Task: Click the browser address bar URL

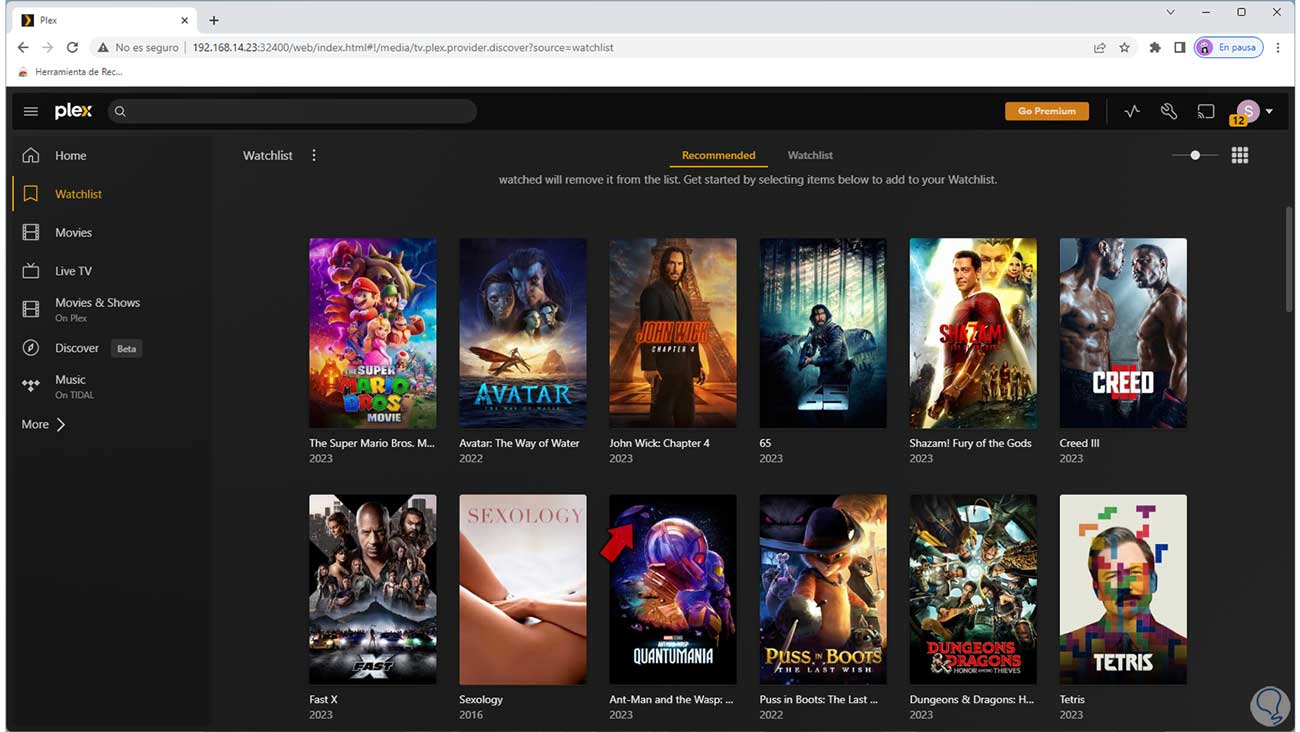Action: coord(403,47)
